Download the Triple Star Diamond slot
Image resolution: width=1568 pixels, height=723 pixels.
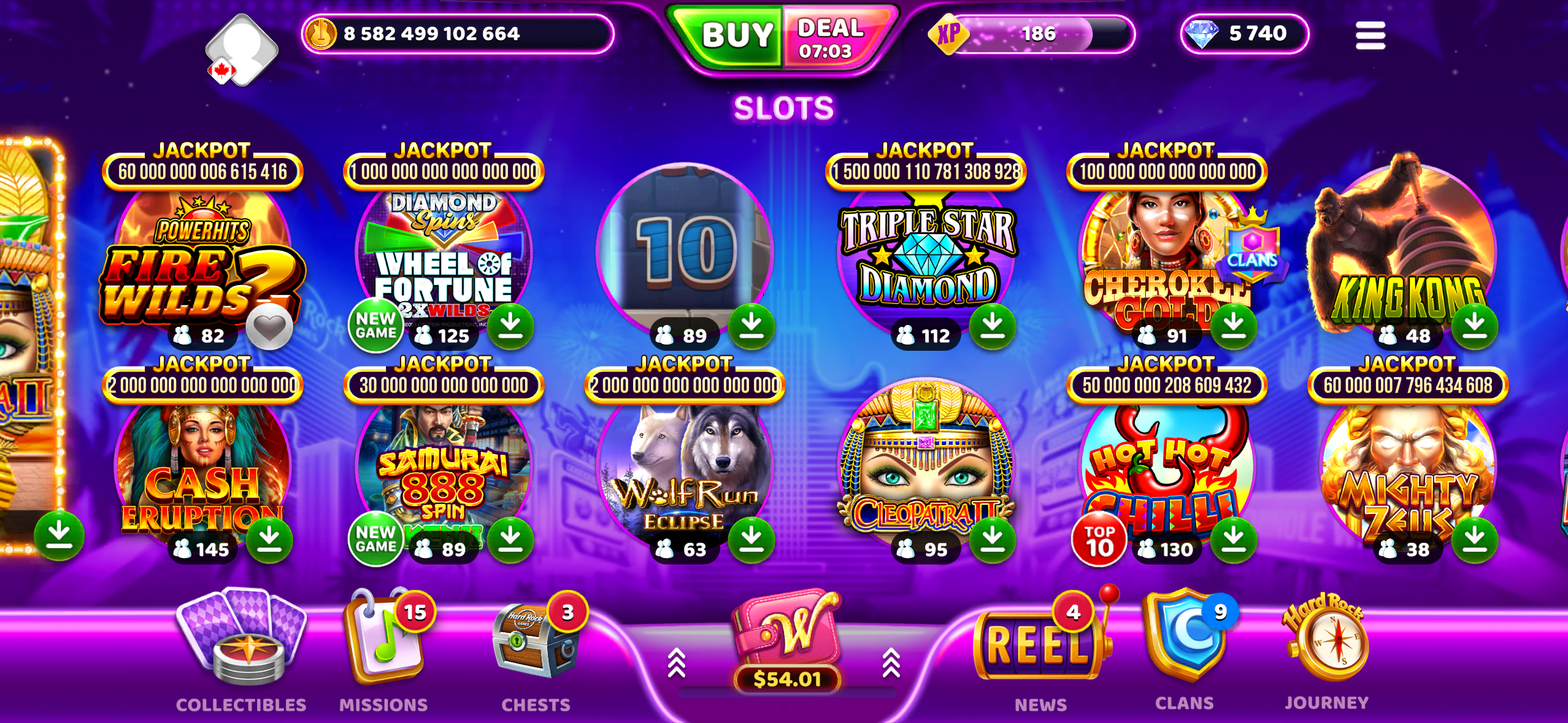coord(992,325)
